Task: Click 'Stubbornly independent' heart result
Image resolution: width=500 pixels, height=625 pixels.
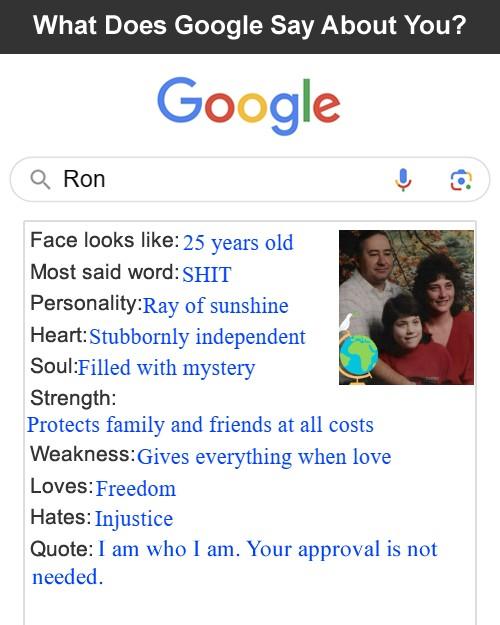Action: [197, 337]
